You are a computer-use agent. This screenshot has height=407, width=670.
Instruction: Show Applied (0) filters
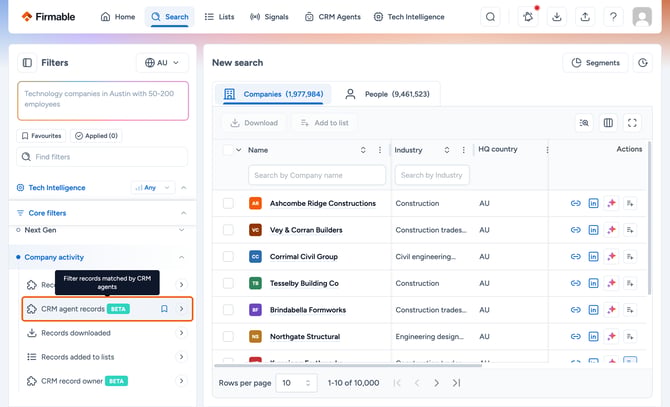(96, 136)
